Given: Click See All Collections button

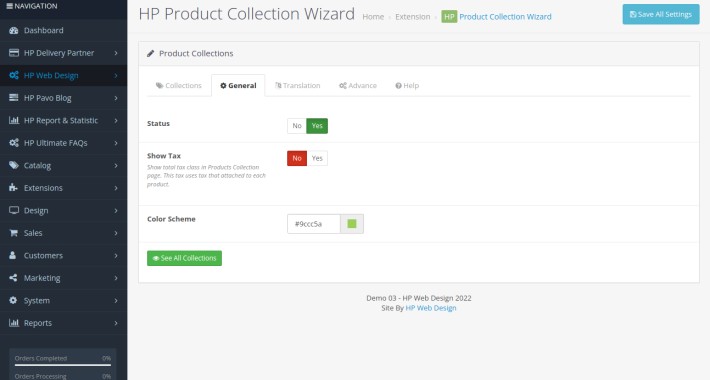Looking at the screenshot, I should (184, 258).
